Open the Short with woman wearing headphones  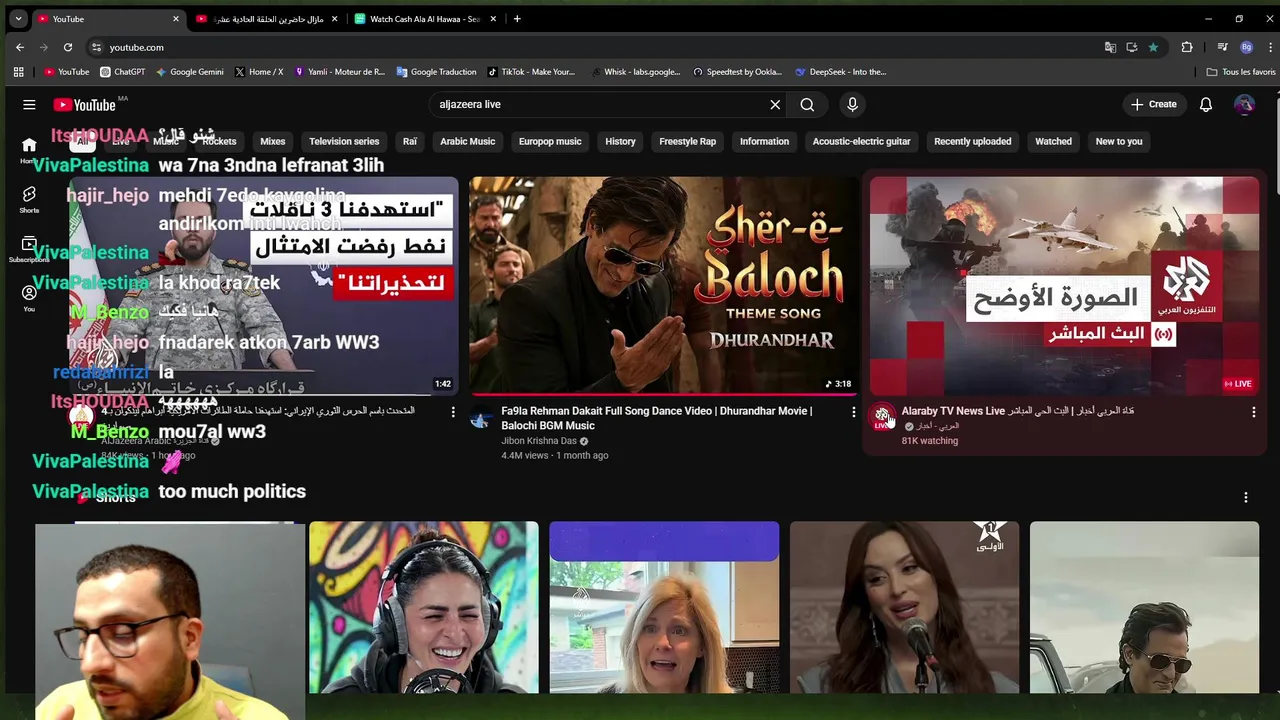point(424,607)
